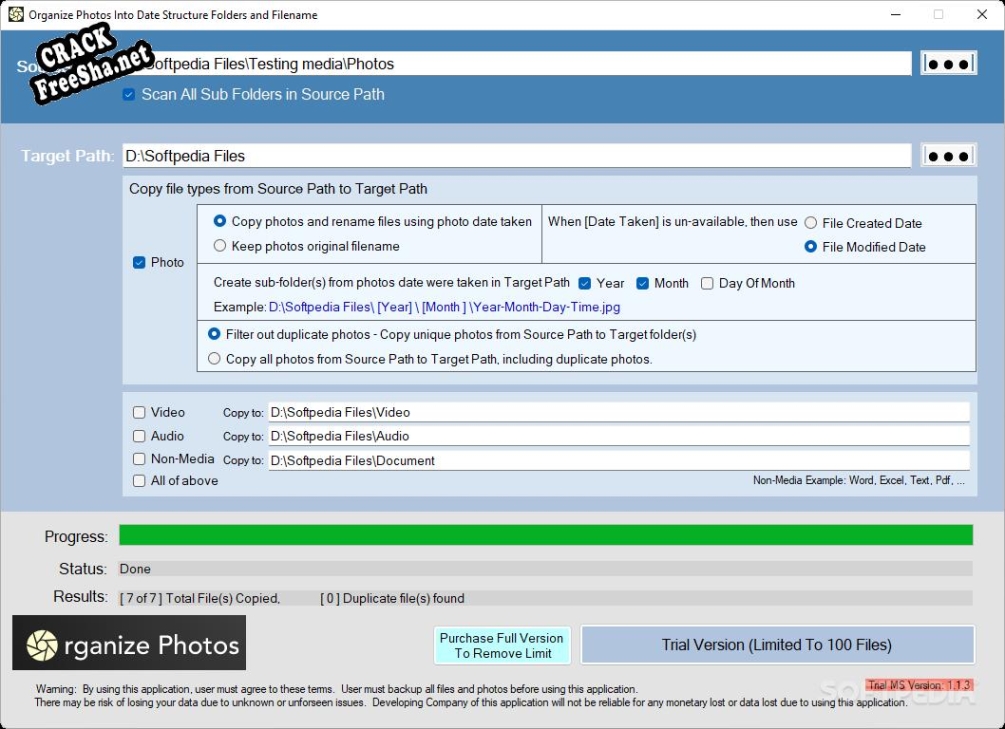Enable the Audio checkbox

(140, 436)
